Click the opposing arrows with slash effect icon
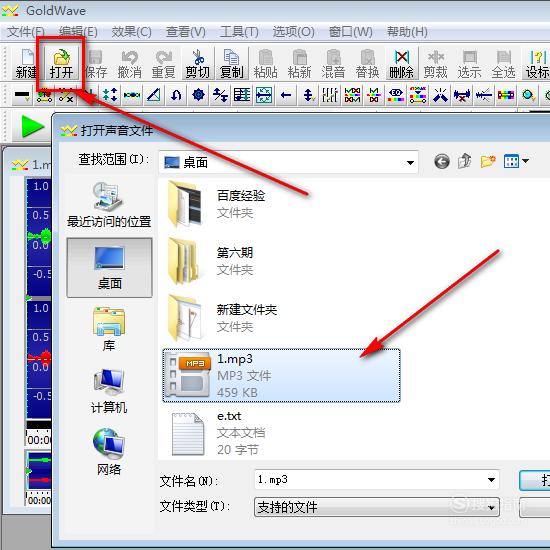 [x=220, y=95]
